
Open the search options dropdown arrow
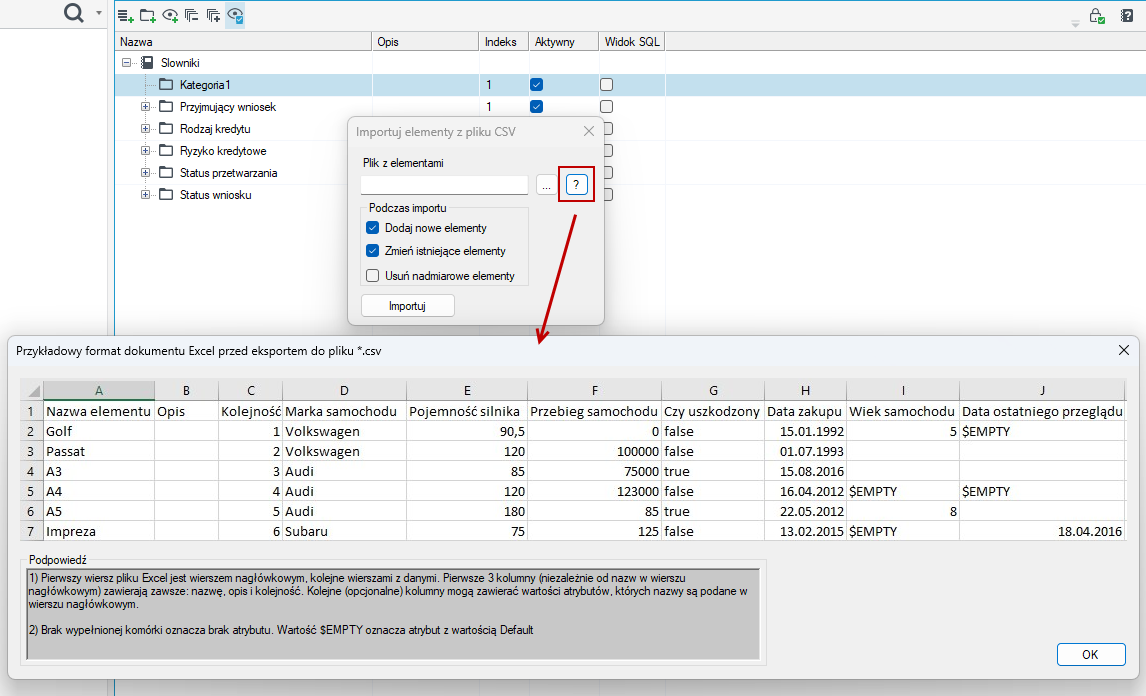99,12
